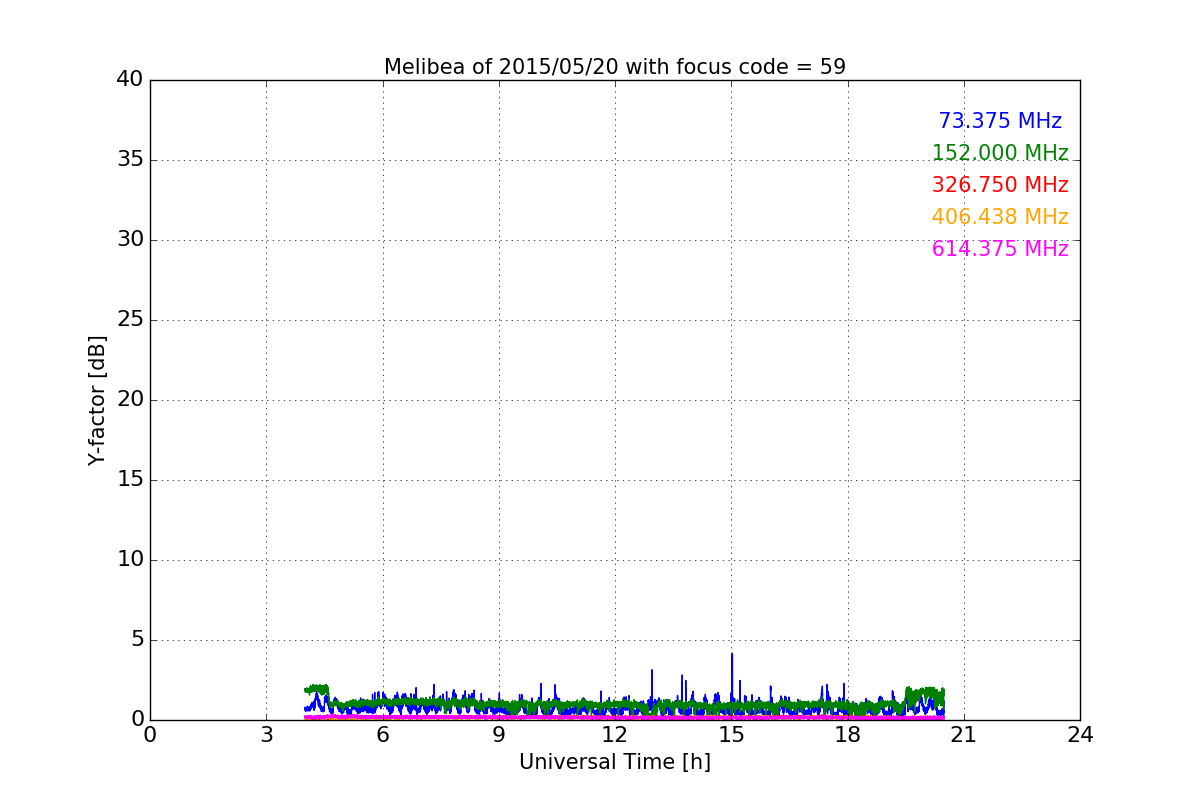Click the x-axis tick label 6
This screenshot has height=800, width=1200.
(382, 735)
